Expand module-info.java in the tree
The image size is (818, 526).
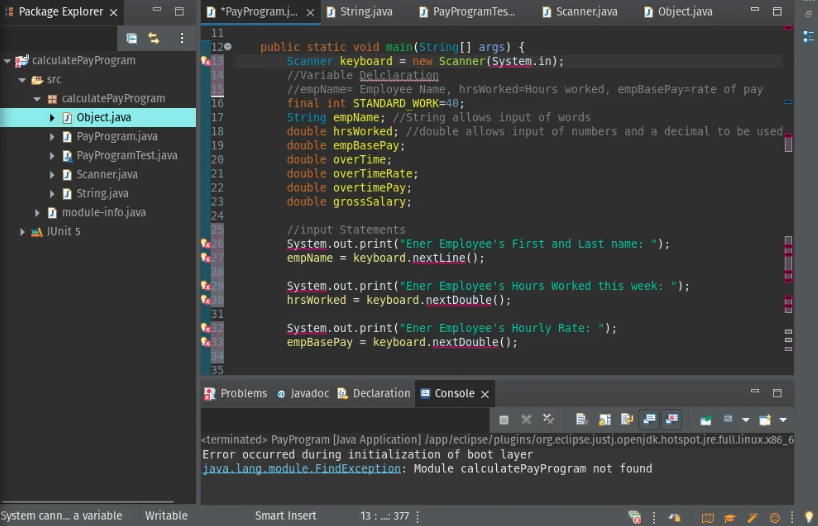tap(37, 213)
